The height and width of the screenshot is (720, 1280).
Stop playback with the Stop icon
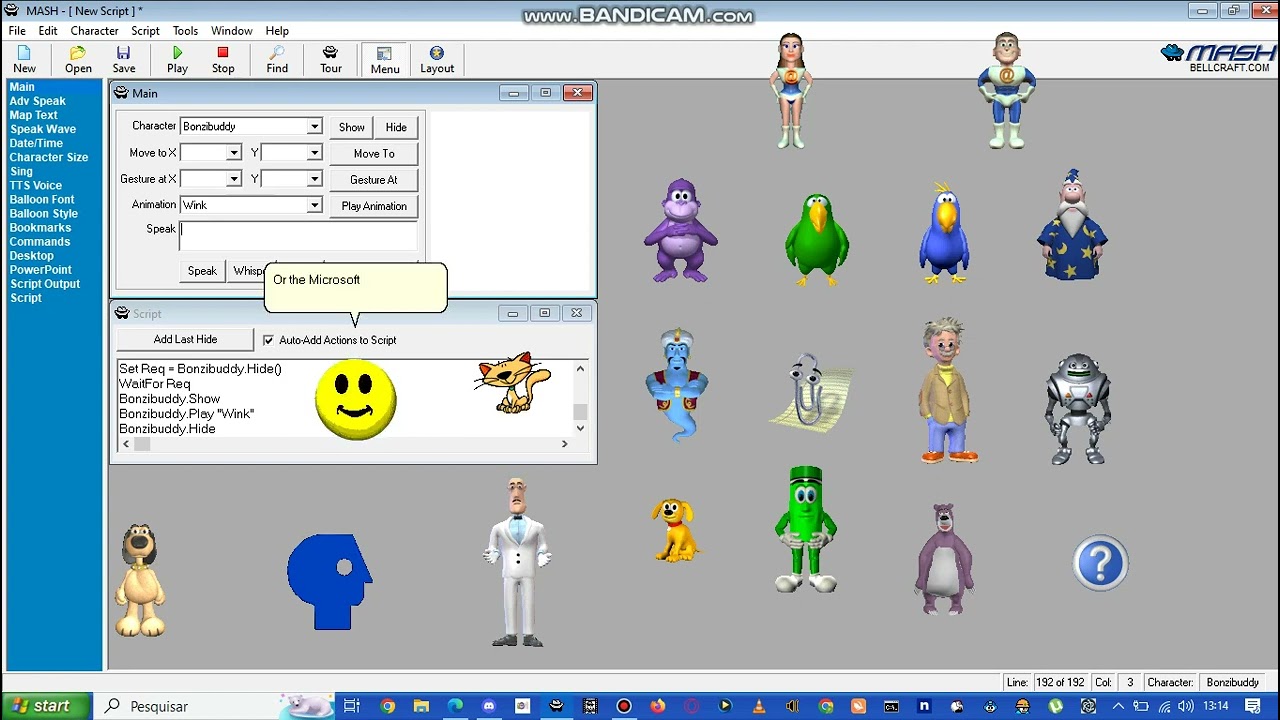223,59
